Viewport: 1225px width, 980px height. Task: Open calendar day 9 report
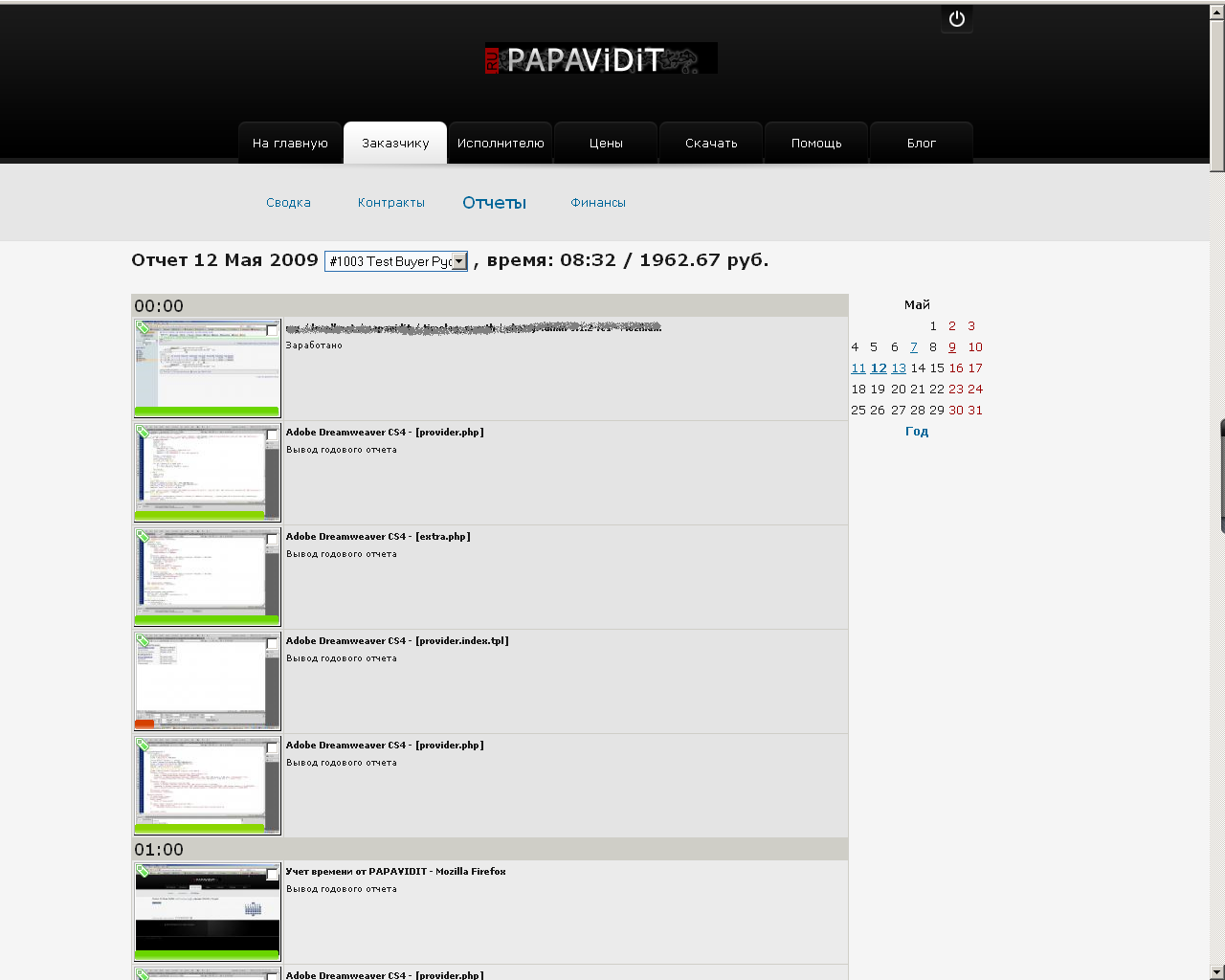click(952, 347)
